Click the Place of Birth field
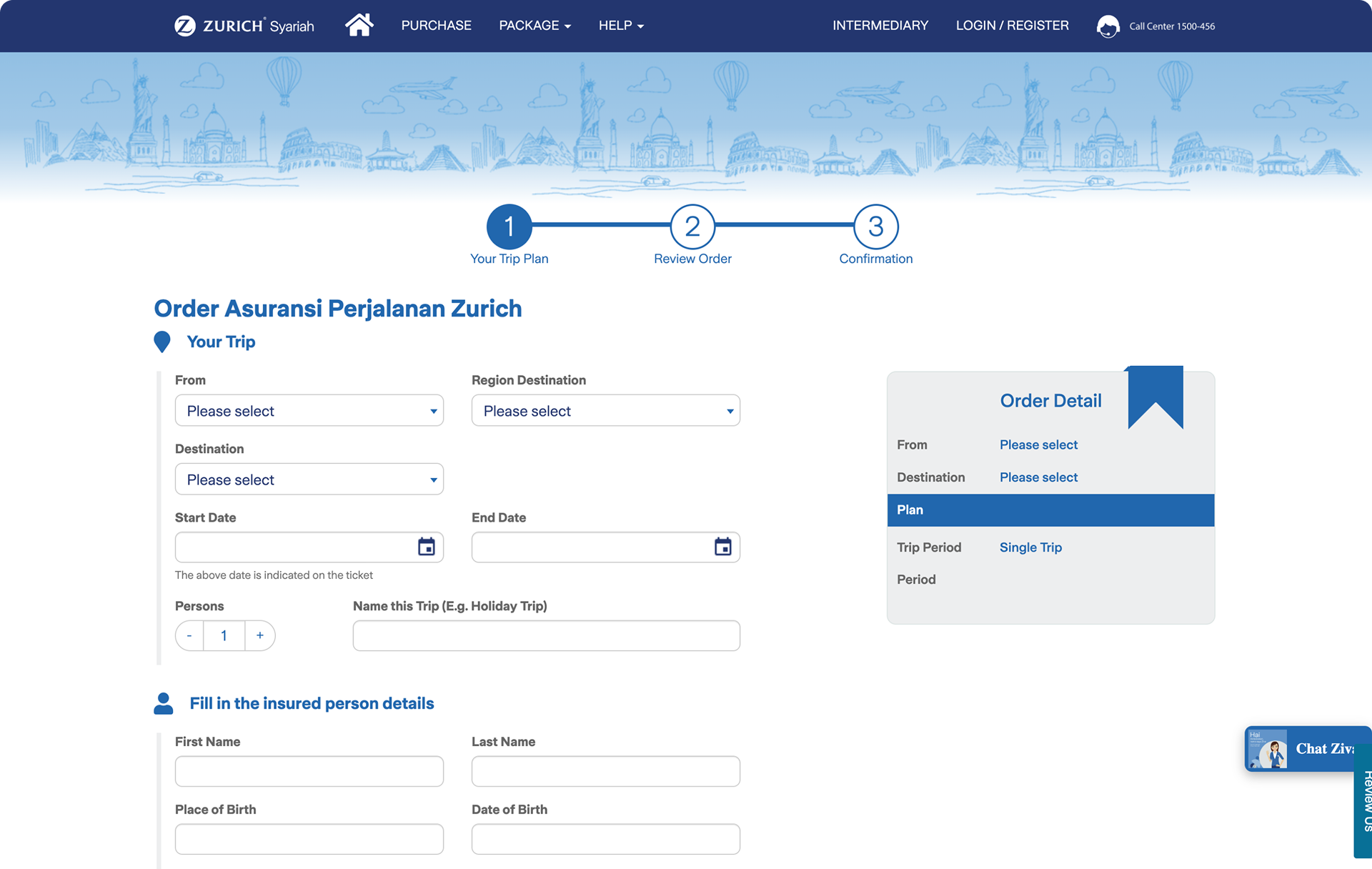 coord(309,839)
